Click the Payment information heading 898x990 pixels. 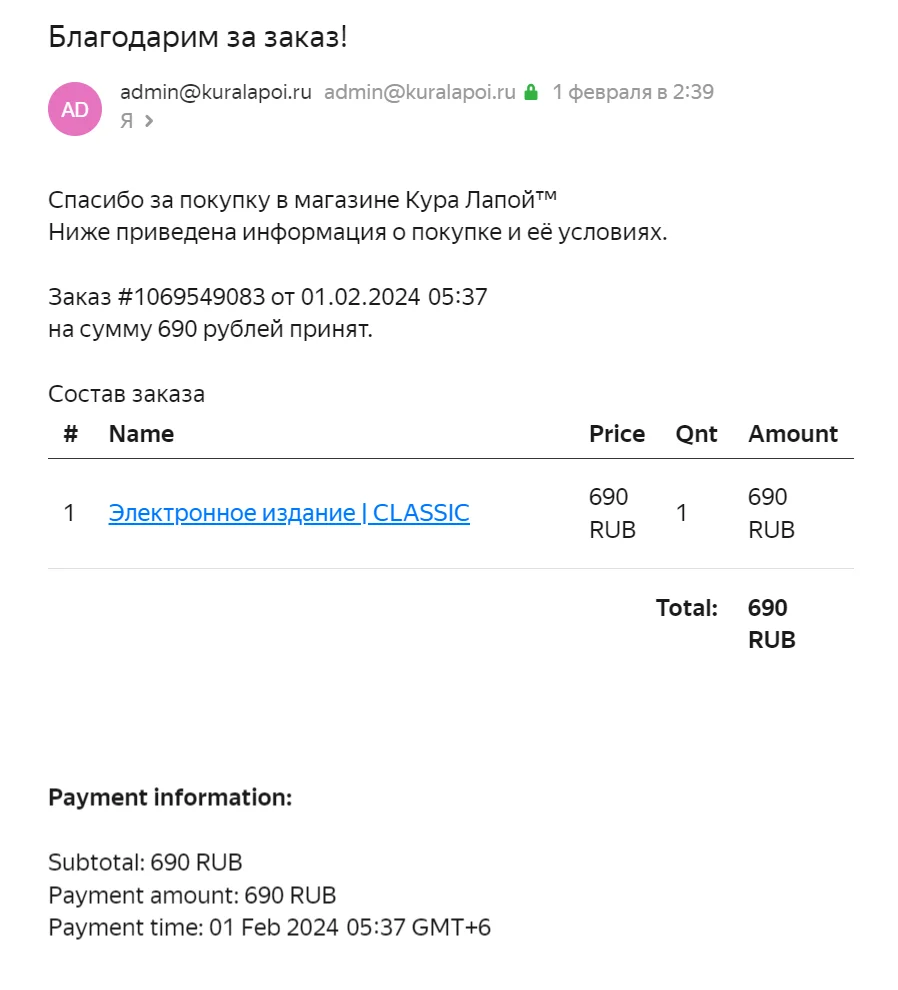170,798
